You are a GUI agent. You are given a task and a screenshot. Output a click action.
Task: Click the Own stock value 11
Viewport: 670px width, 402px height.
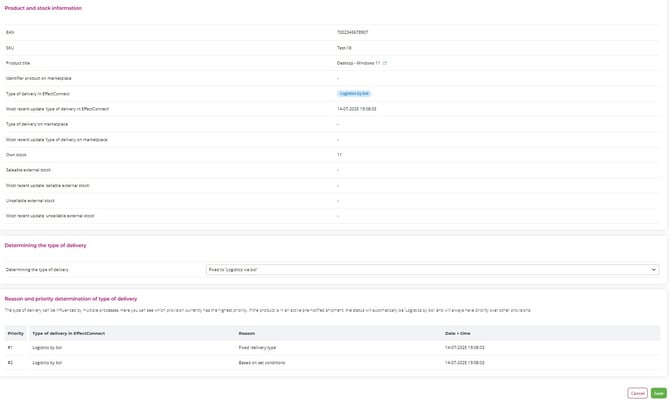coord(339,154)
